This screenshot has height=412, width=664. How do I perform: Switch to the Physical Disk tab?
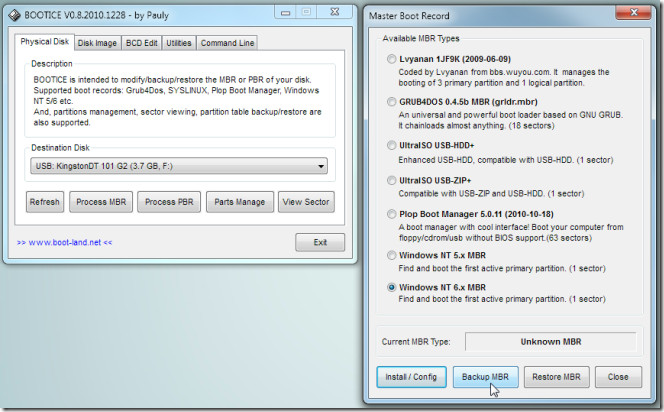tap(44, 41)
